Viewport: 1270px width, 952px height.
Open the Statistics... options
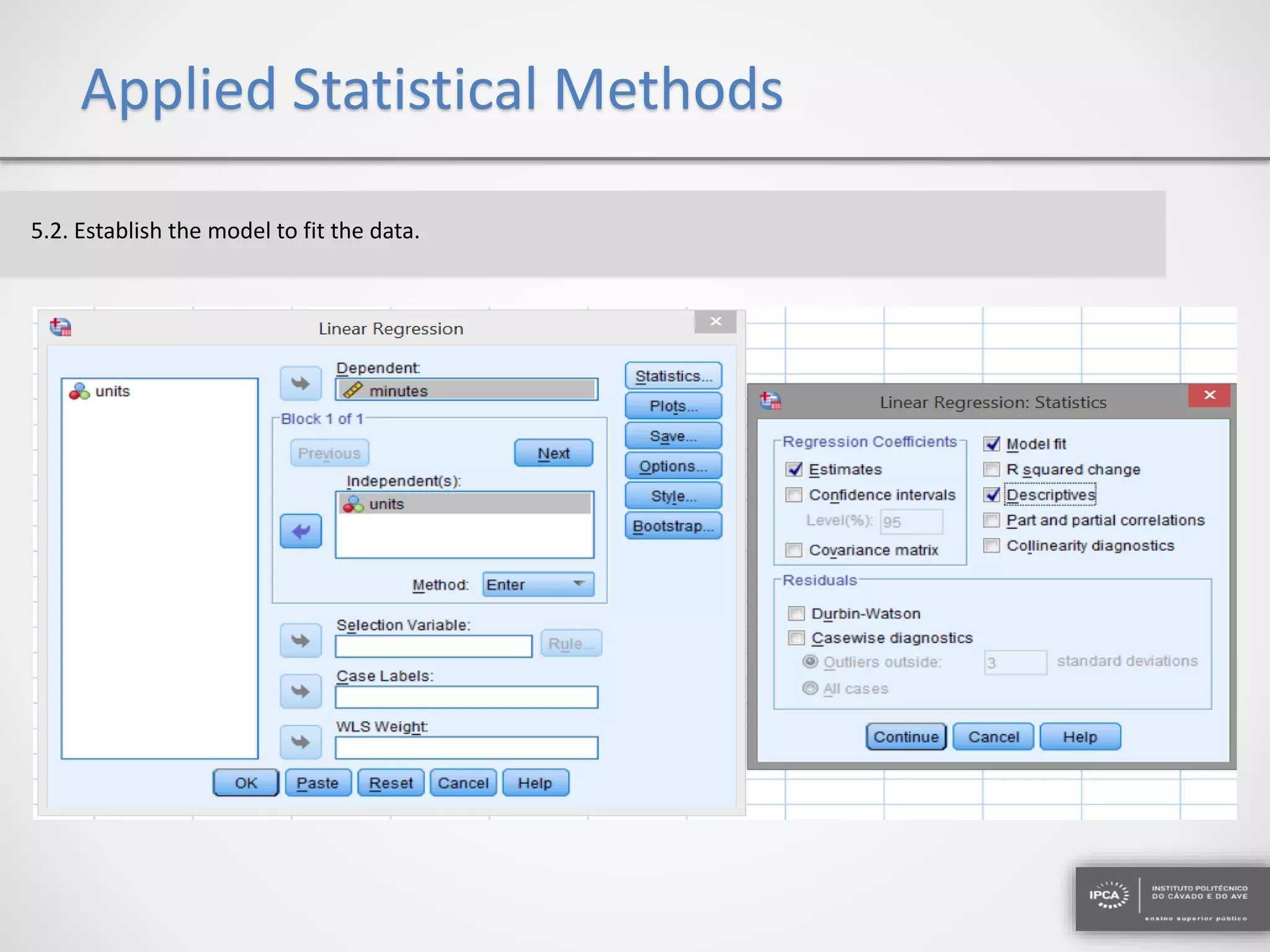click(673, 376)
